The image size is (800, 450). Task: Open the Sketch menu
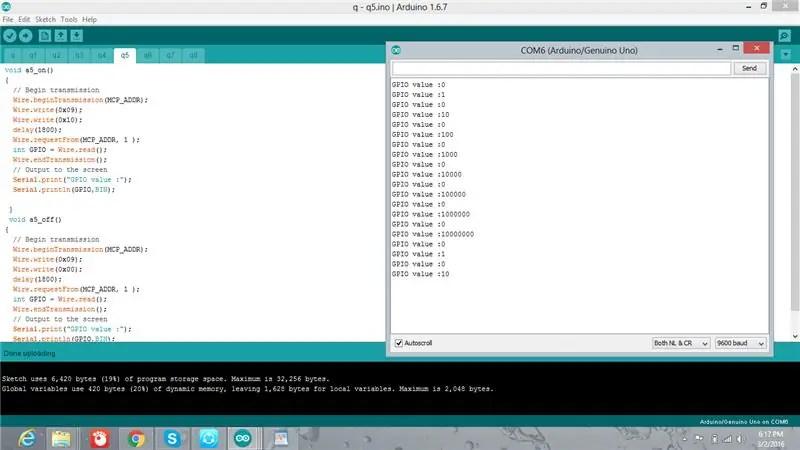pyautogui.click(x=45, y=19)
